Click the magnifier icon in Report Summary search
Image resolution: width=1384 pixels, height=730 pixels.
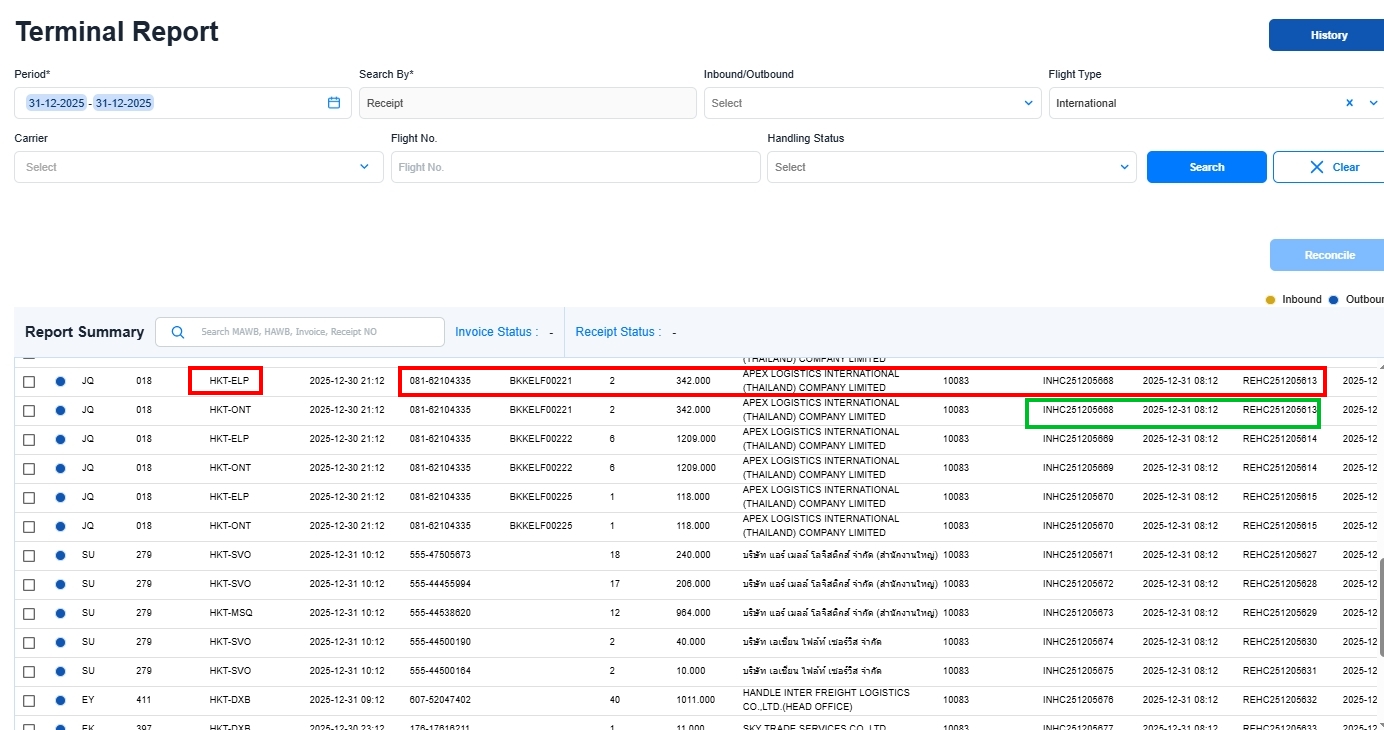click(x=178, y=332)
